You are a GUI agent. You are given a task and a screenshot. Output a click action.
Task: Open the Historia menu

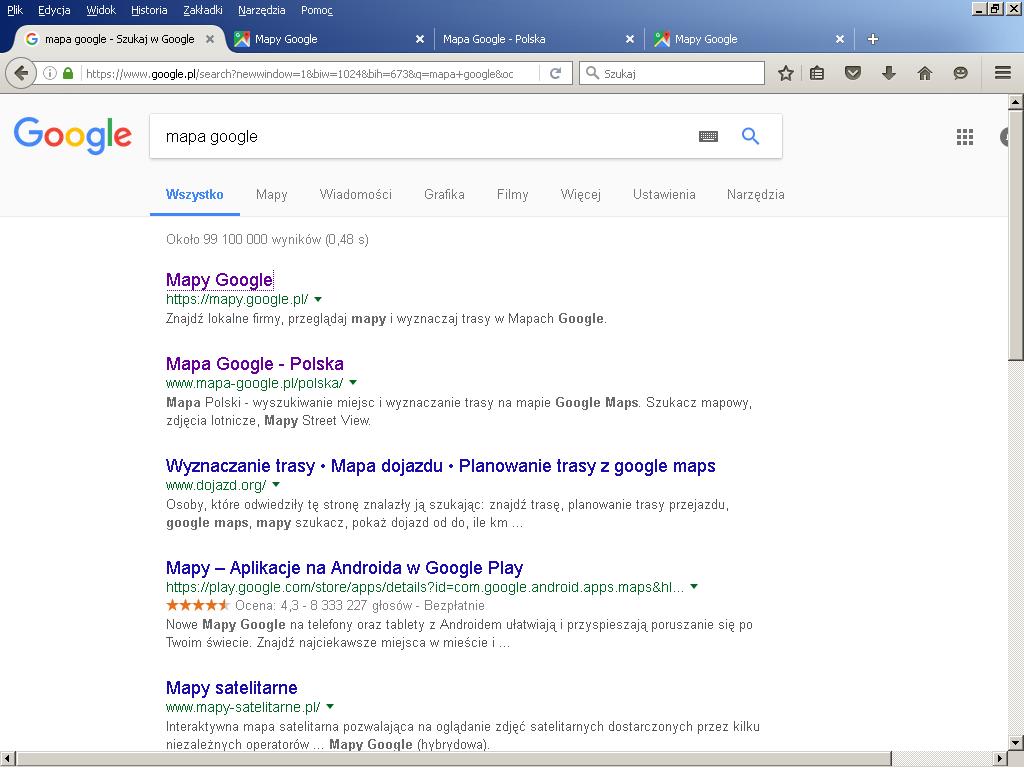[149, 10]
